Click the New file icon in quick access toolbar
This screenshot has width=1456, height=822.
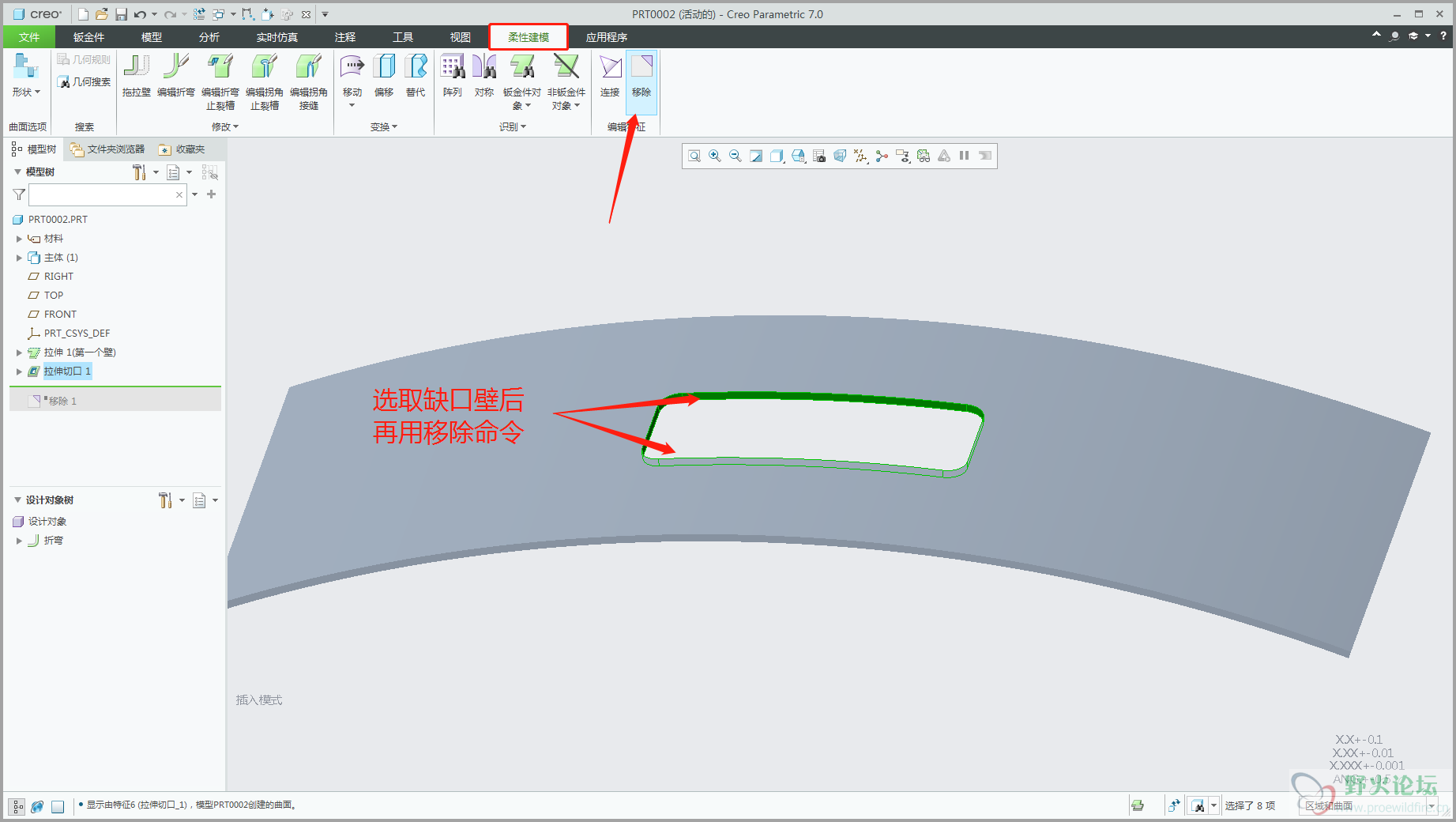(x=83, y=14)
